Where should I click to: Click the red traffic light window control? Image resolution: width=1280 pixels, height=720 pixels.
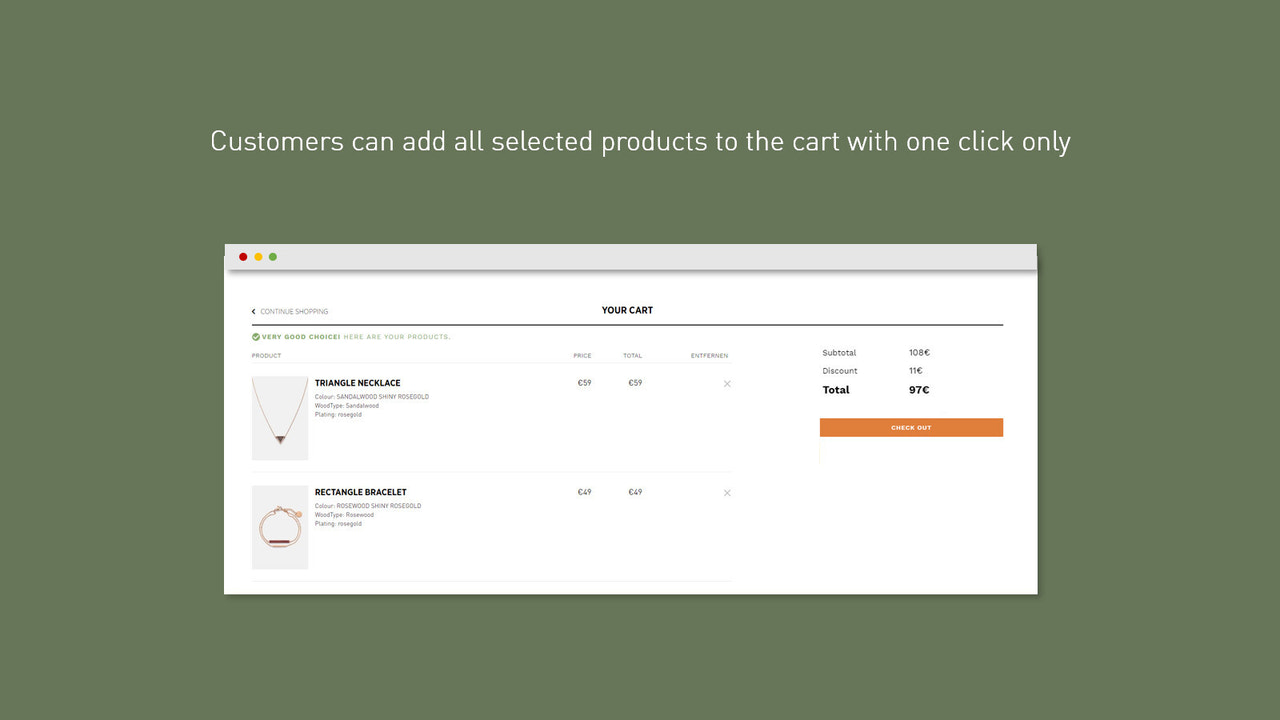click(x=243, y=256)
